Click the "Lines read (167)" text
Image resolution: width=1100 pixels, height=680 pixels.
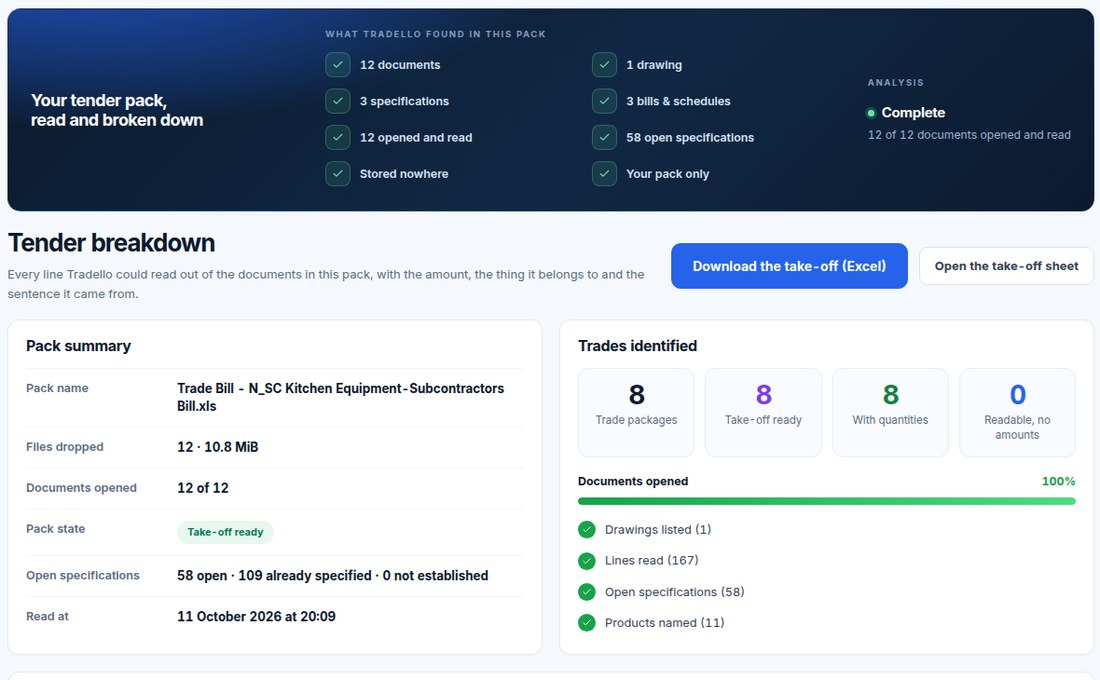652,561
